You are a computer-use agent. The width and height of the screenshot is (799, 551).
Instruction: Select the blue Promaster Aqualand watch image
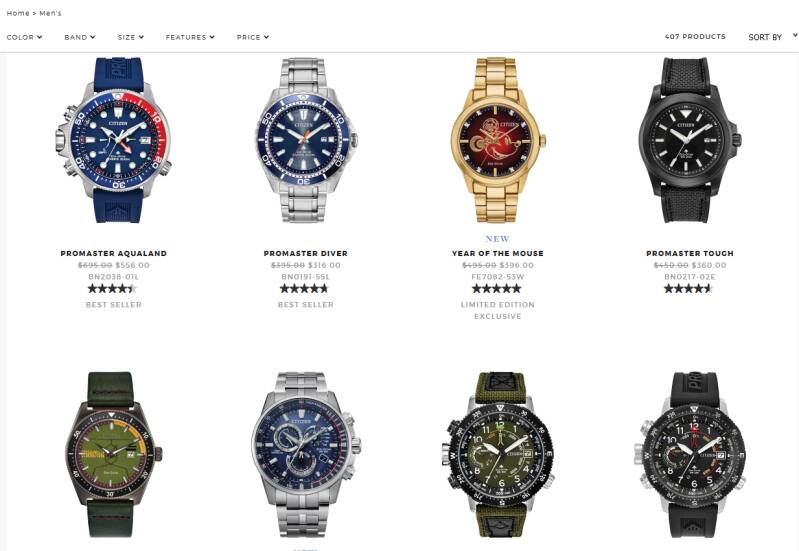[114, 140]
